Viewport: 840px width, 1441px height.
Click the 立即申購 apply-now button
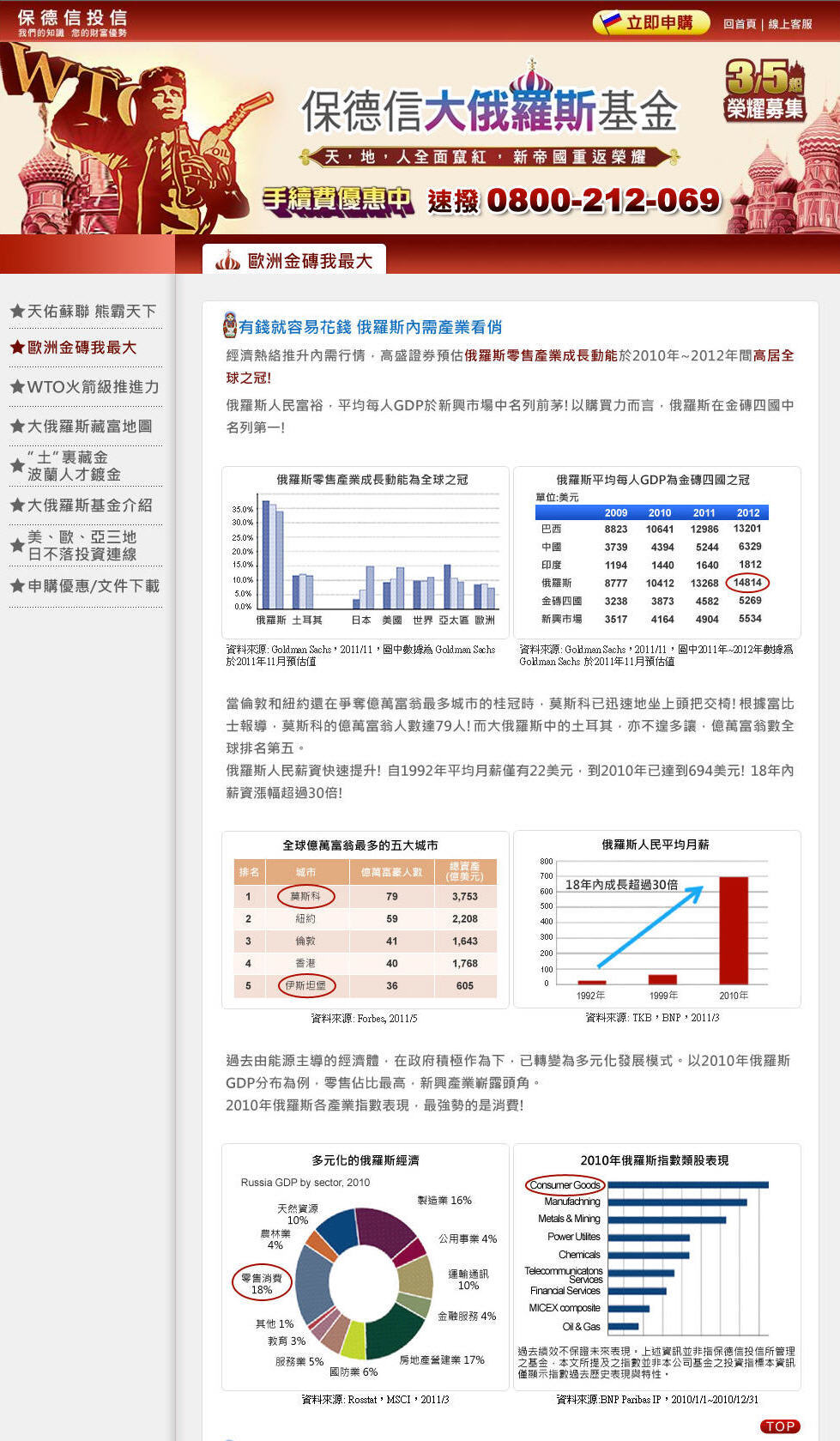pyautogui.click(x=651, y=22)
